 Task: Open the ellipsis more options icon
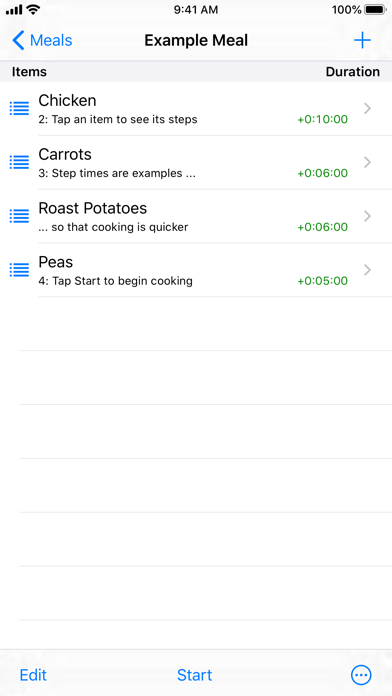361,675
